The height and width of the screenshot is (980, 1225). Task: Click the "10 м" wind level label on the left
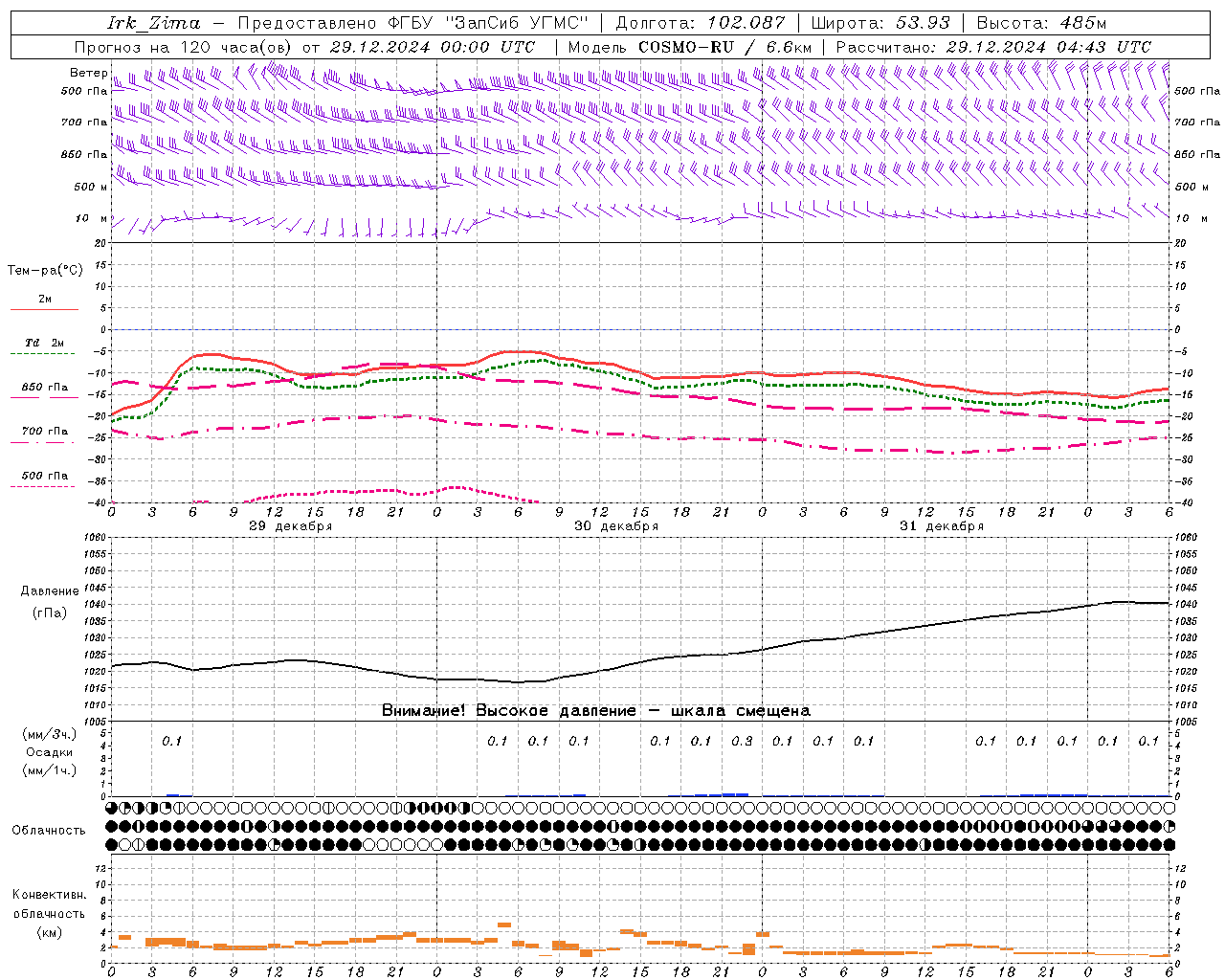[x=92, y=218]
